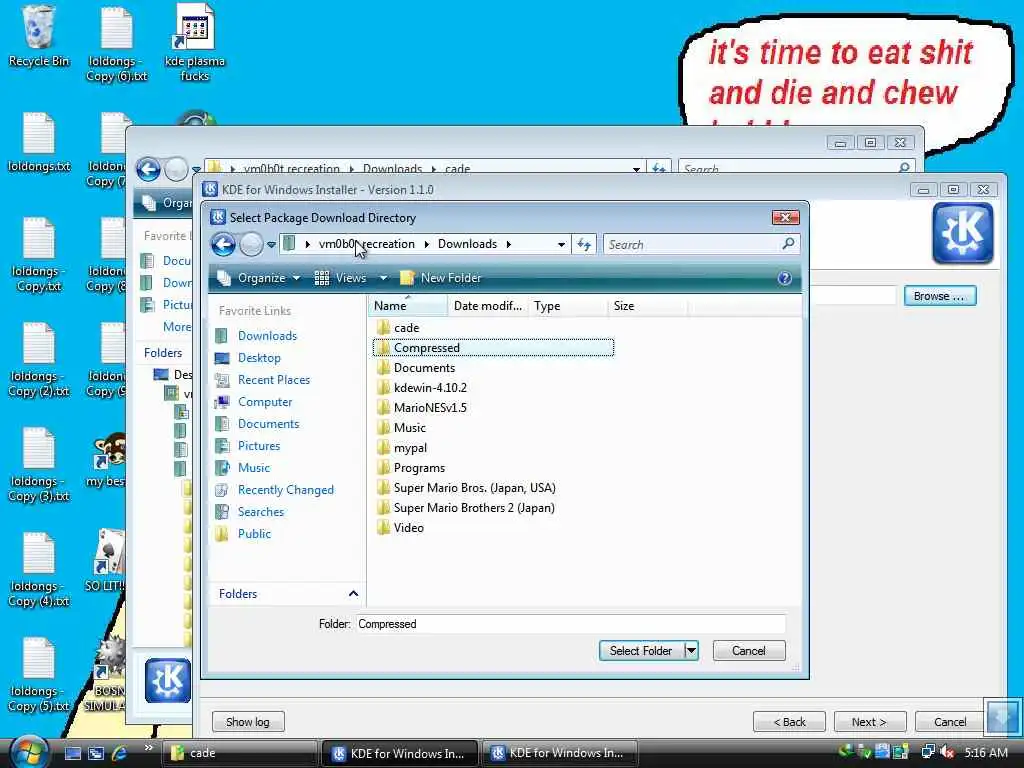The image size is (1024, 768).
Task: Click Show log in KDE Installer
Action: click(248, 722)
